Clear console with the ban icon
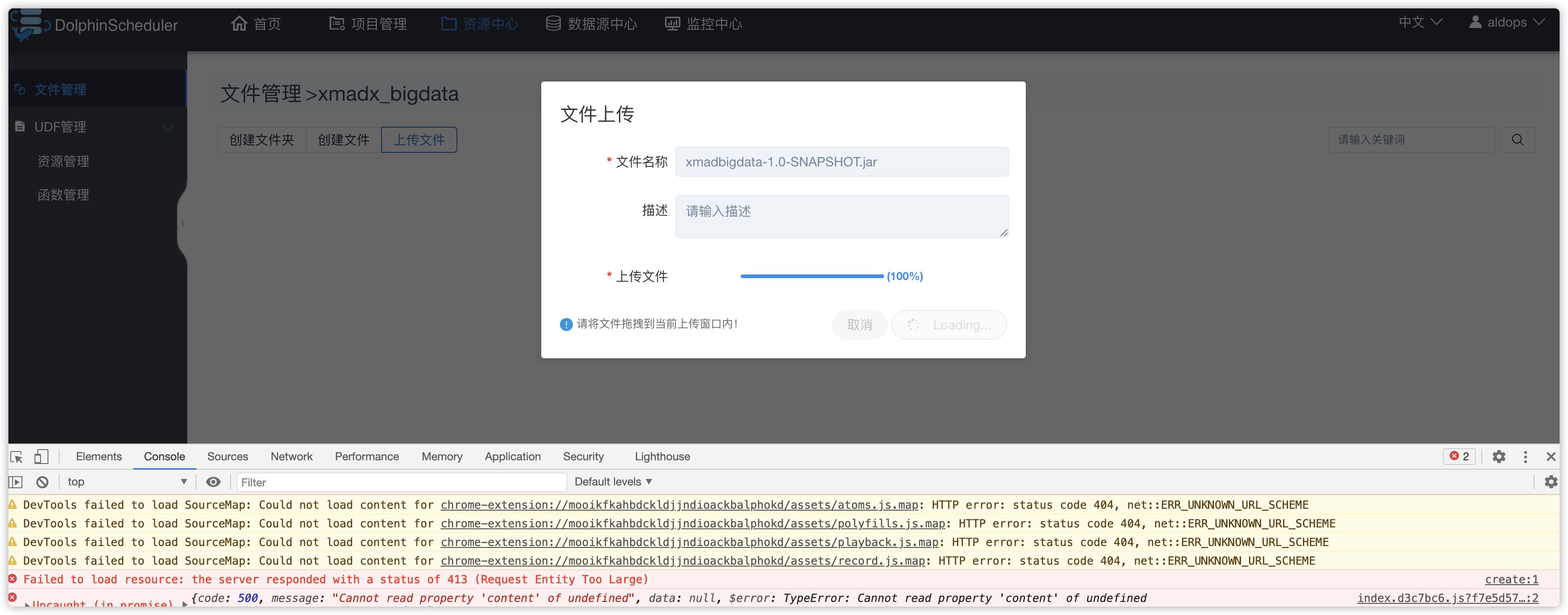1568x615 pixels. [42, 482]
